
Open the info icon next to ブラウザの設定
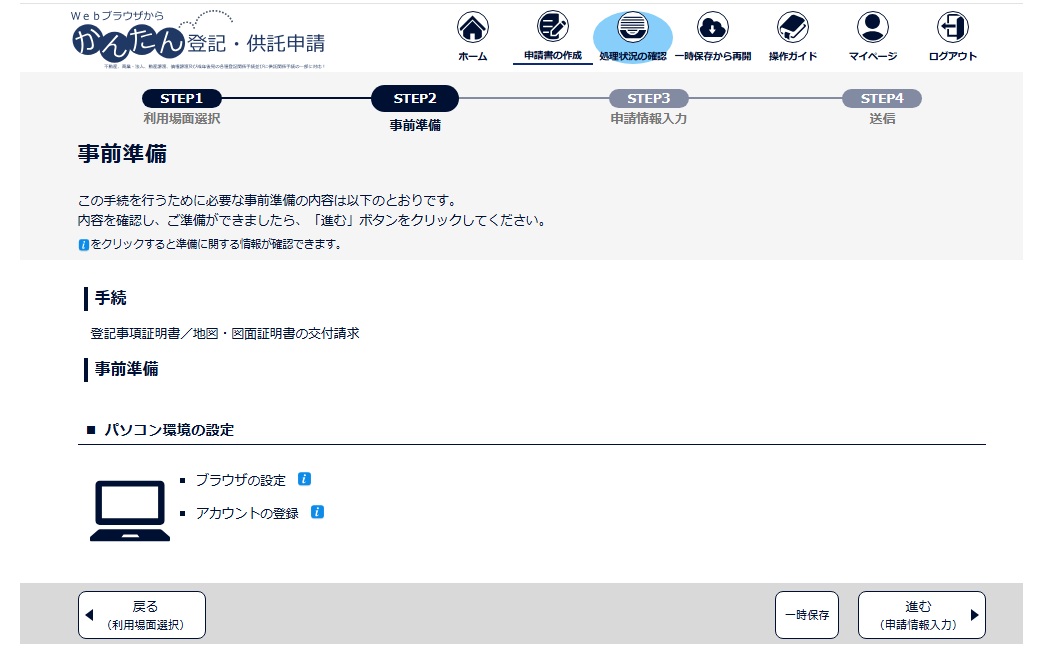click(x=303, y=479)
